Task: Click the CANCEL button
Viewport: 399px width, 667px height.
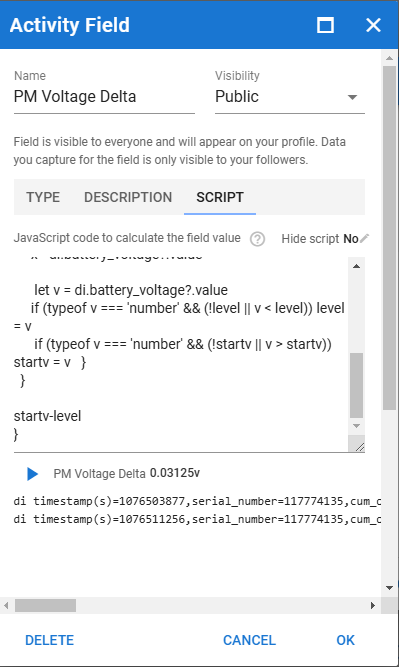Action: click(249, 640)
